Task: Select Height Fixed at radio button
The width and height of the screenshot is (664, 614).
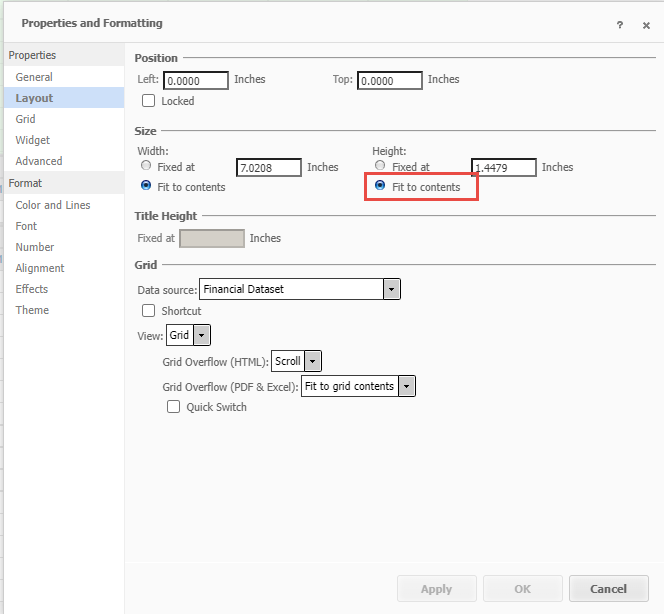Action: point(380,166)
